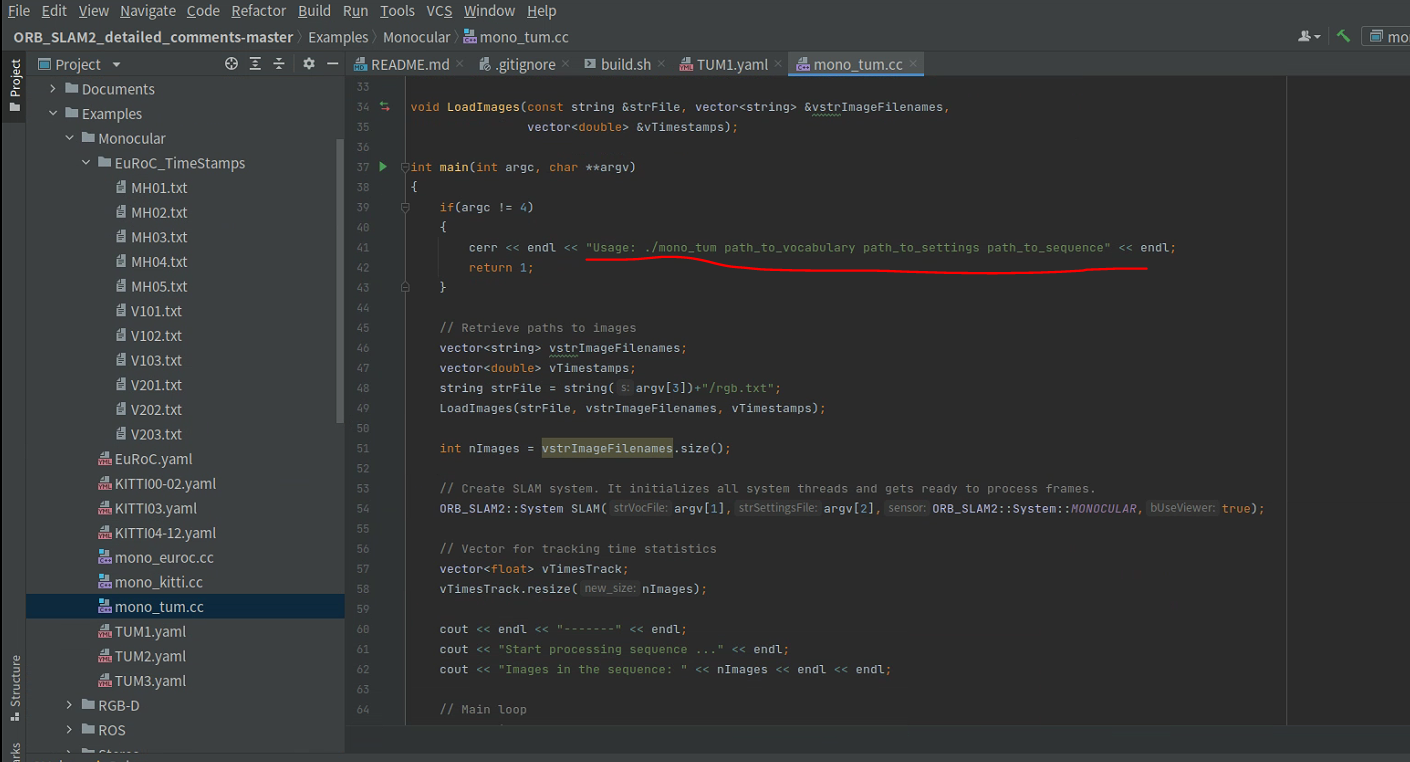Close the TUM1.yaml tab

pyautogui.click(x=778, y=64)
